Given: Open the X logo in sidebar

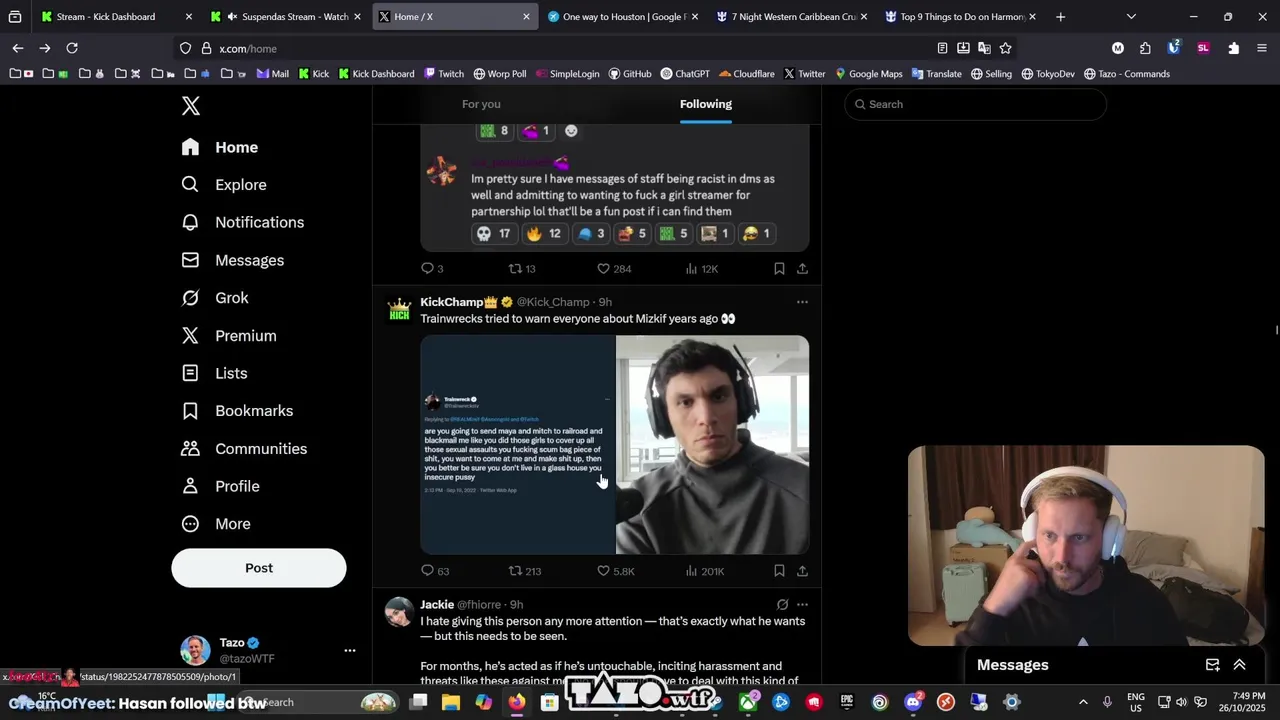Looking at the screenshot, I should [x=190, y=106].
